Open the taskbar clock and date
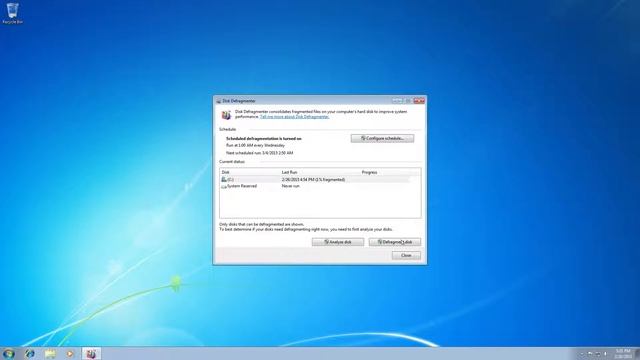 [x=623, y=353]
